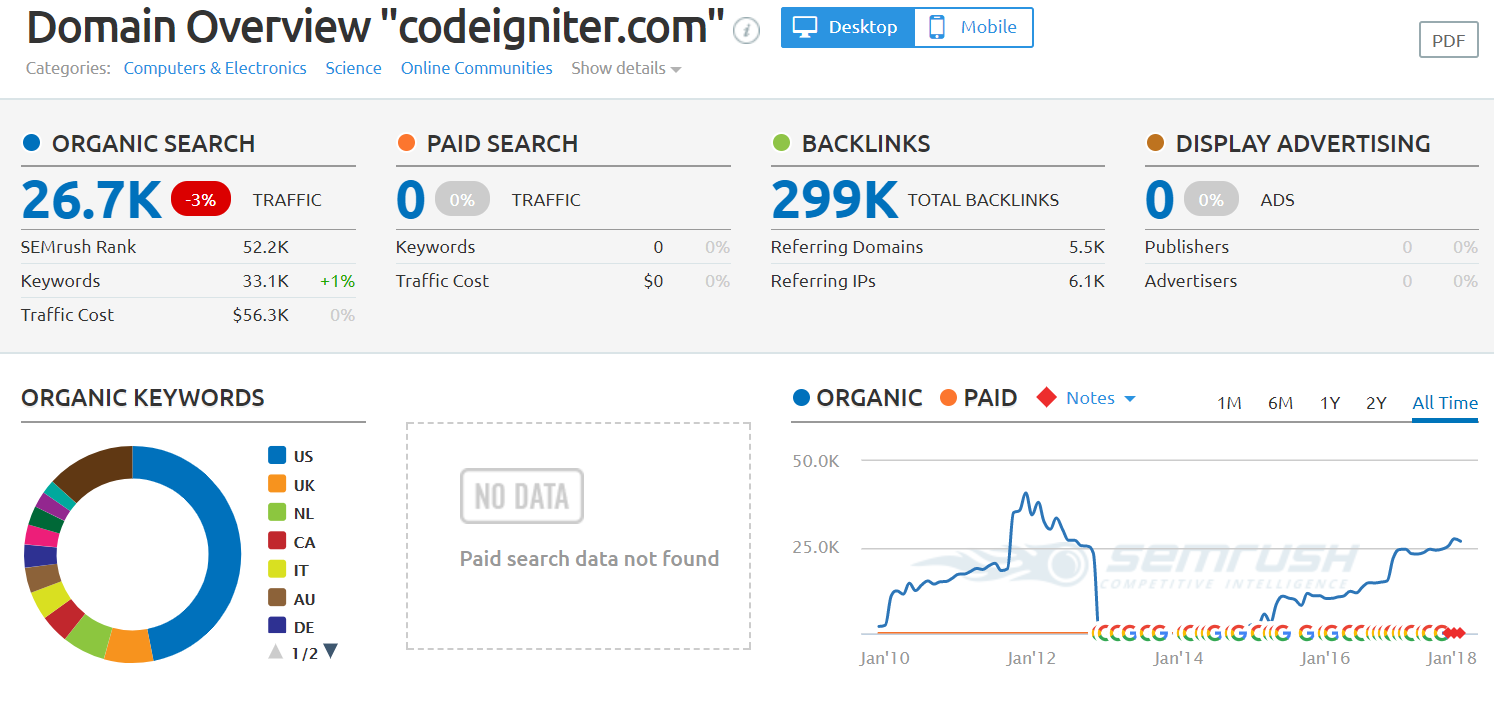1494x711 pixels.
Task: Select the 1Y time range tab
Action: click(1330, 403)
